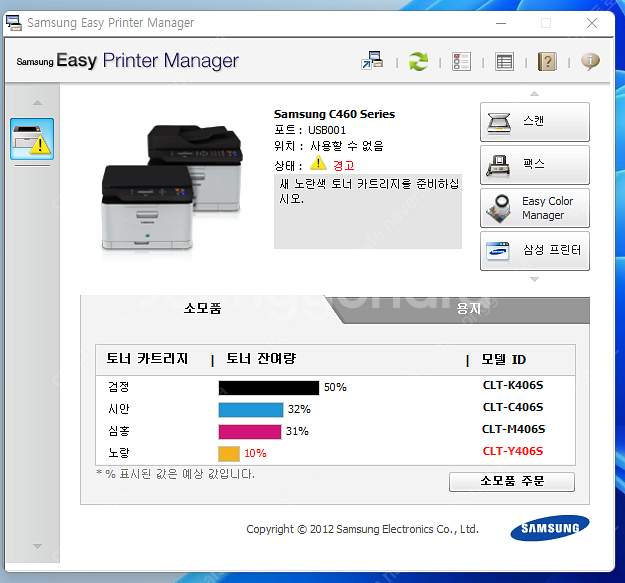This screenshot has height=583, width=625.
Task: Refresh the printer status with green arrows
Action: (419, 61)
